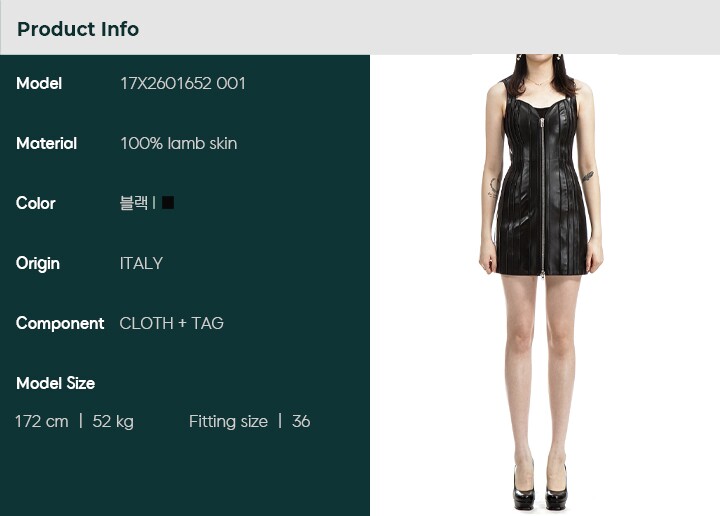Click the Fitting size label
This screenshot has width=720, height=516.
pyautogui.click(x=228, y=421)
